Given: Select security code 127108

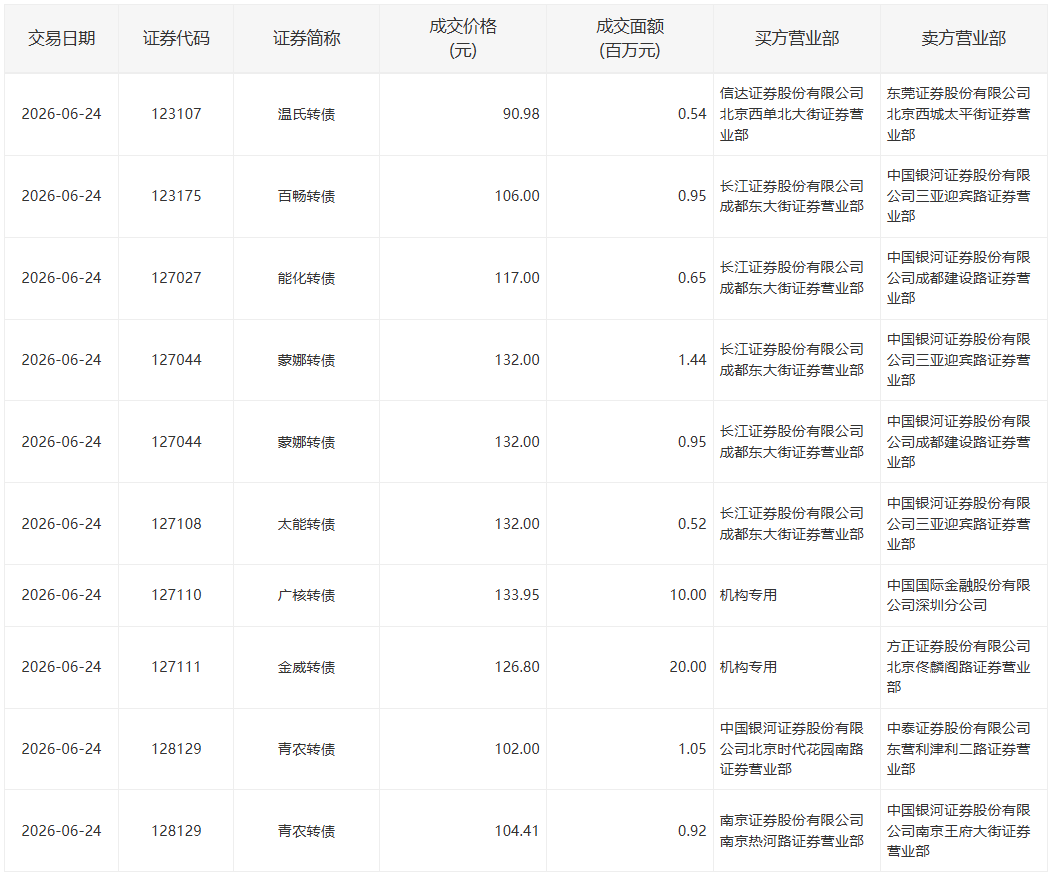Looking at the screenshot, I should 176,524.
